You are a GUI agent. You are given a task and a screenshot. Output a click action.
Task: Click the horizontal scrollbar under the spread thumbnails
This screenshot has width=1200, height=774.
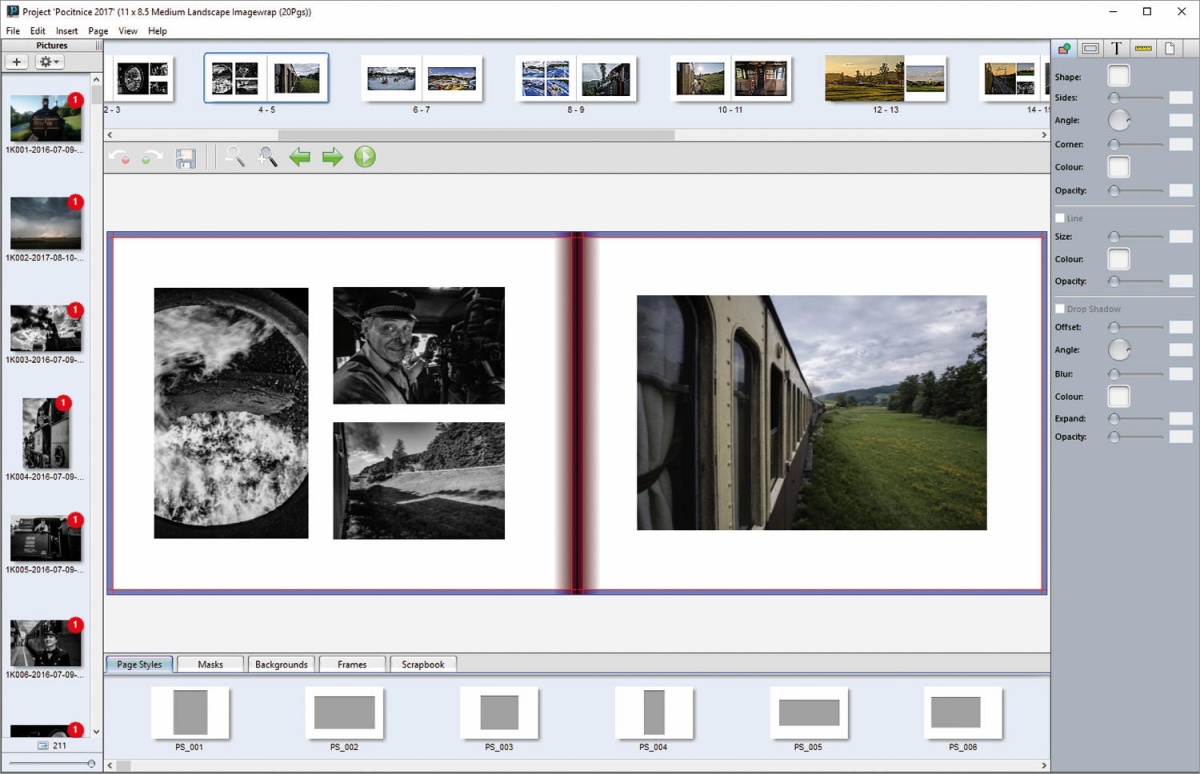click(476, 134)
